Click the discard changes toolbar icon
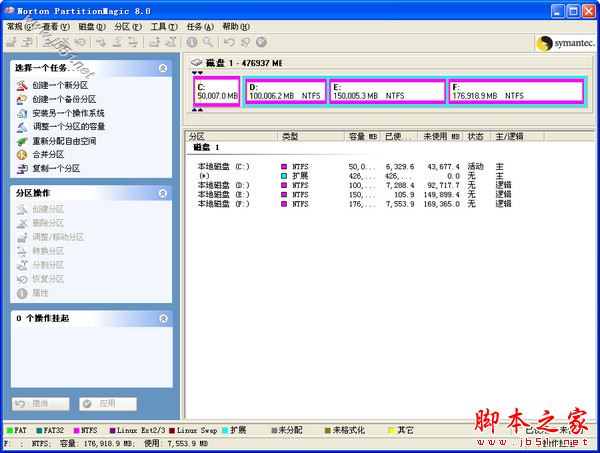This screenshot has width=600, height=453. (x=245, y=42)
